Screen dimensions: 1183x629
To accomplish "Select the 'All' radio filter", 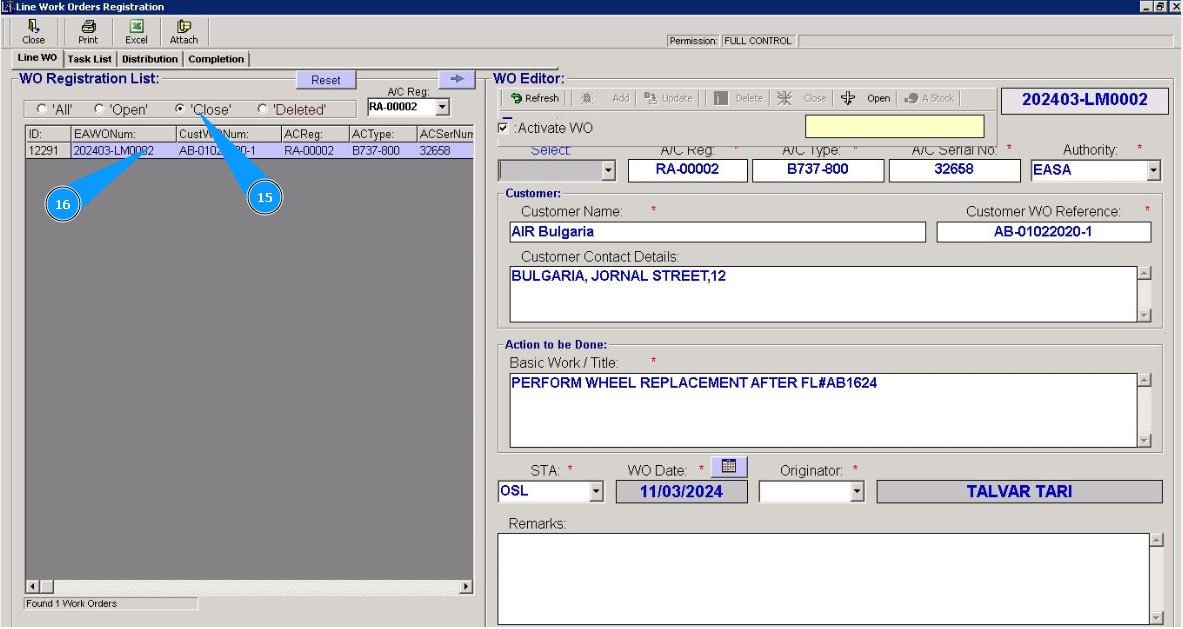I will tap(41, 109).
